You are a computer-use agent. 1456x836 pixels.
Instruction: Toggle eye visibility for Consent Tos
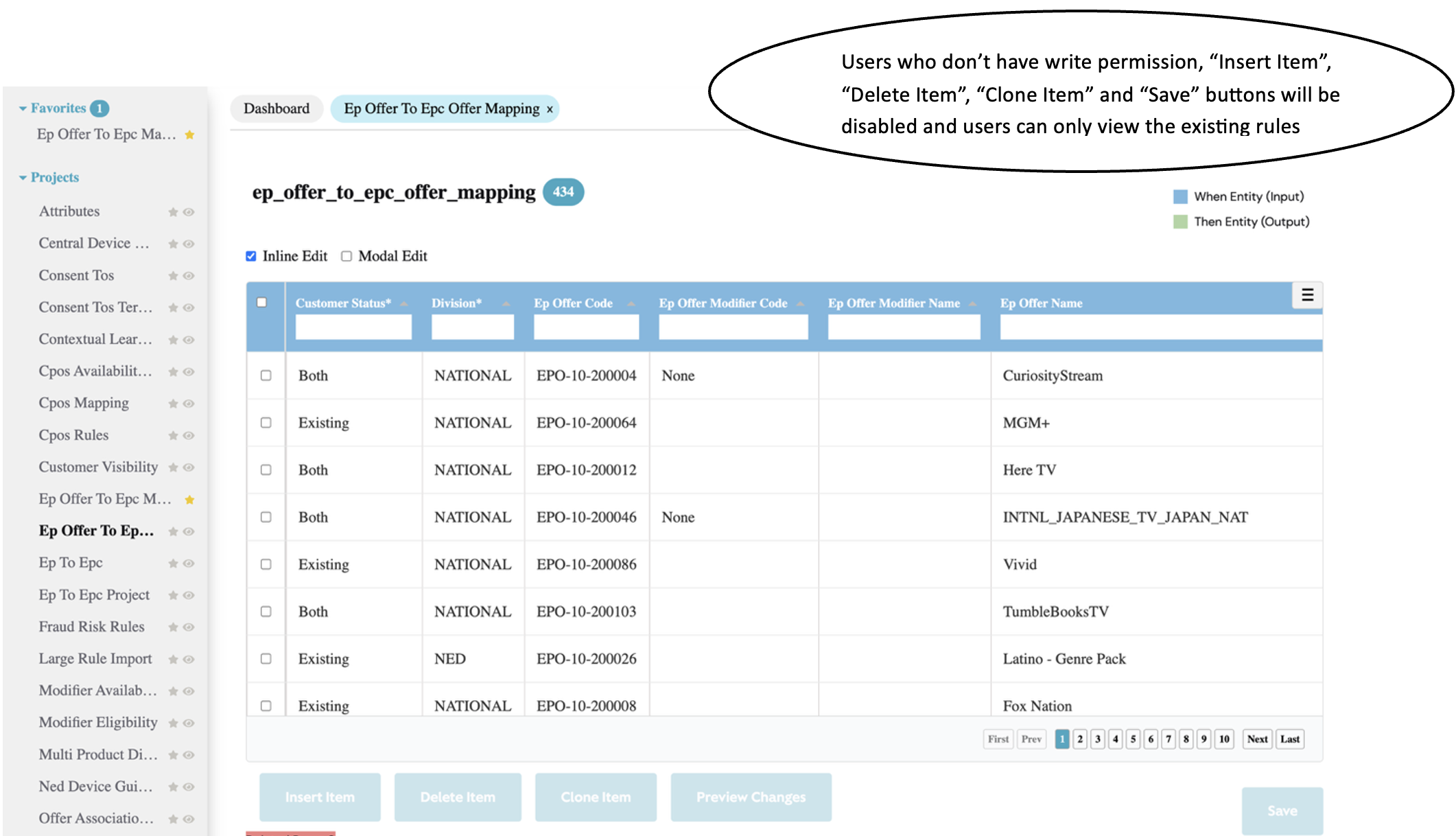tap(189, 276)
